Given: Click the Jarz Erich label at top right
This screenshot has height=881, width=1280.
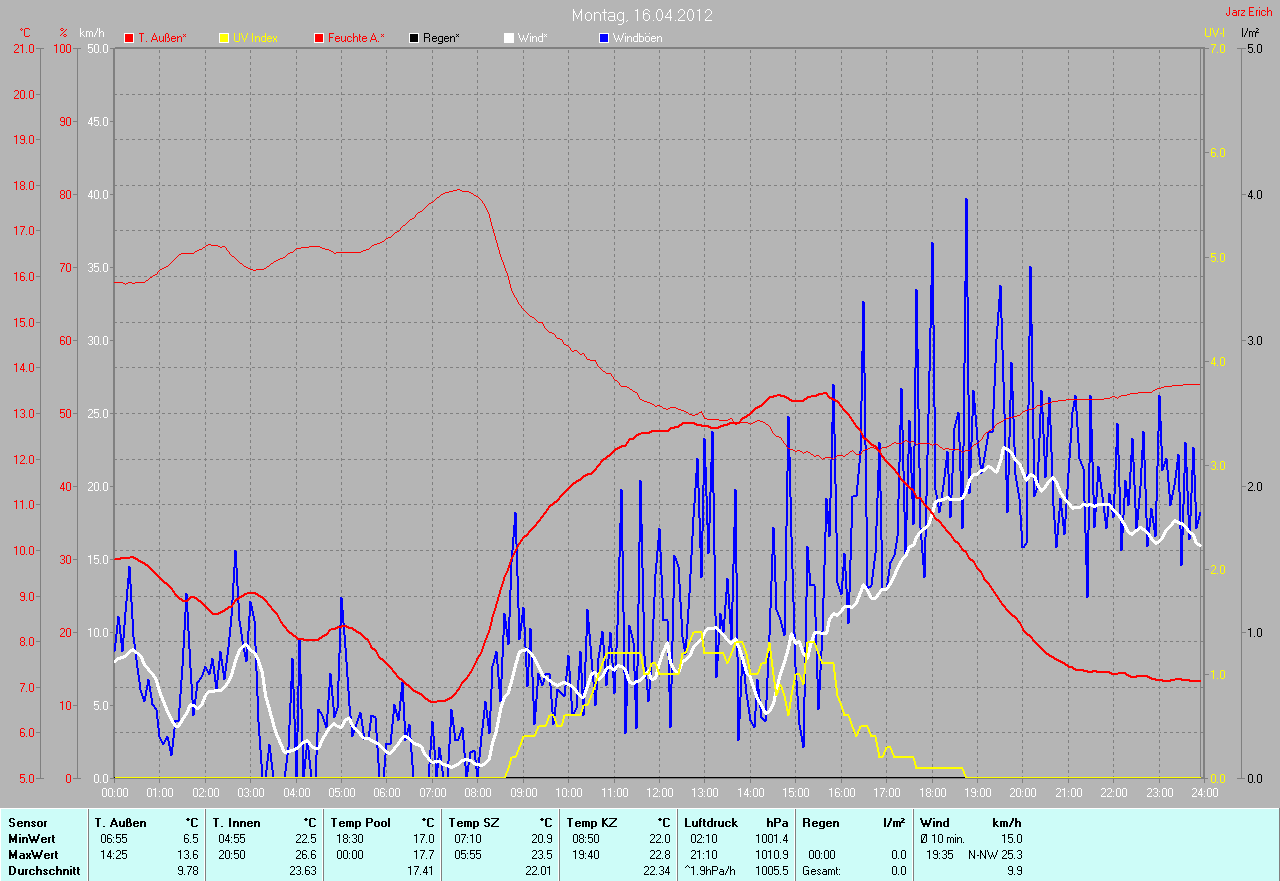Looking at the screenshot, I should 1249,12.
